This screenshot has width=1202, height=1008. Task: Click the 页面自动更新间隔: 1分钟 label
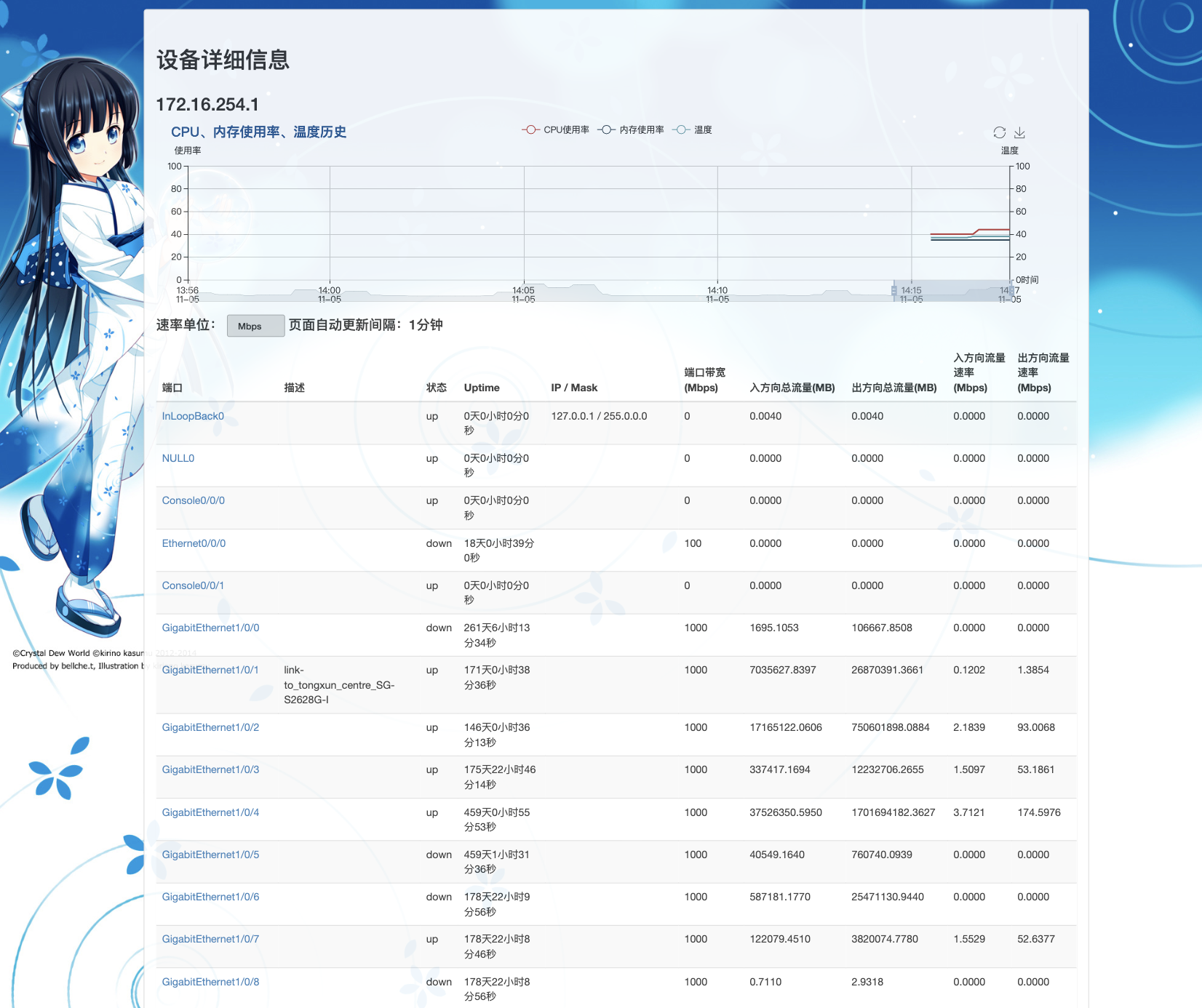[x=365, y=325]
